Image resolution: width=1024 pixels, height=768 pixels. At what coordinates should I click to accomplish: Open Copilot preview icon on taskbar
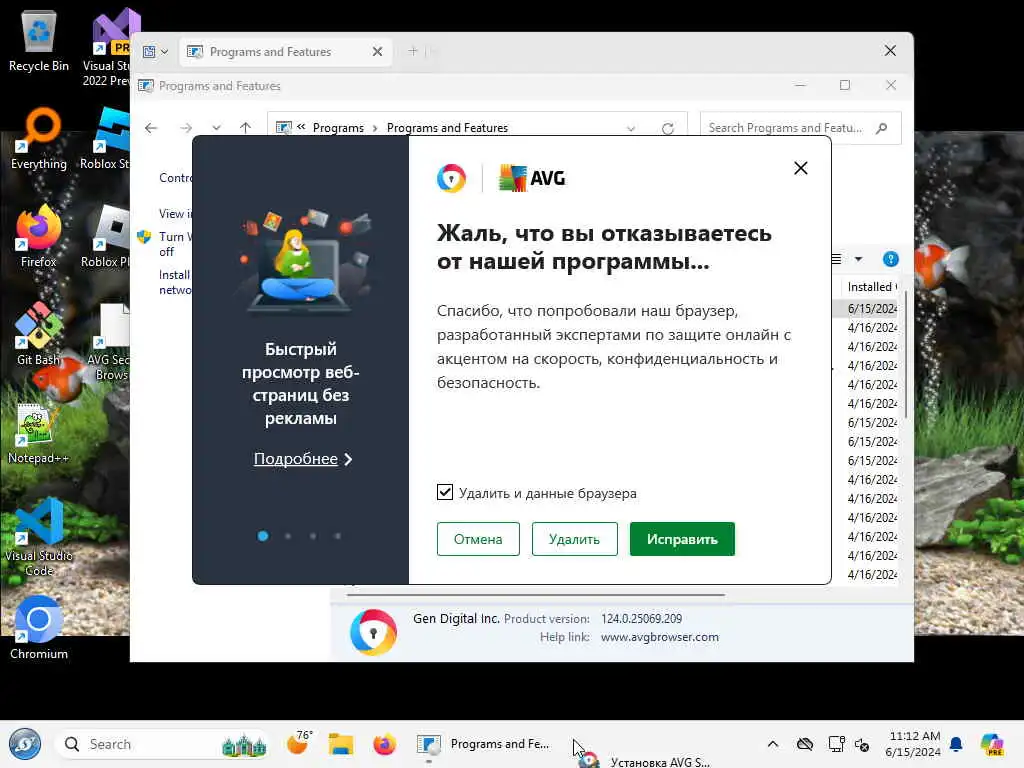(992, 744)
